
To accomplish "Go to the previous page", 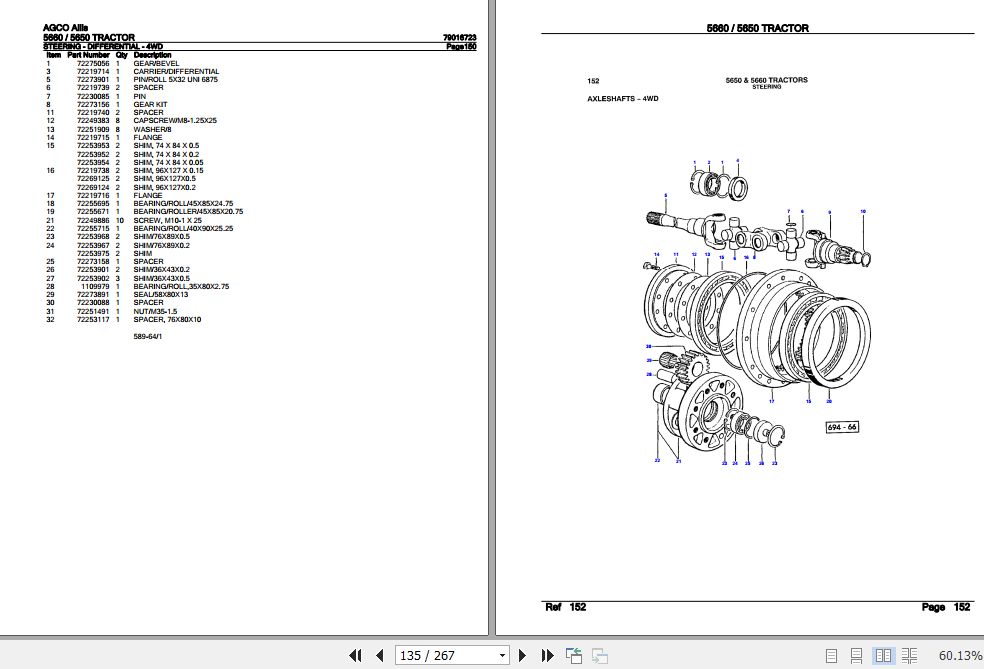I will click(380, 655).
